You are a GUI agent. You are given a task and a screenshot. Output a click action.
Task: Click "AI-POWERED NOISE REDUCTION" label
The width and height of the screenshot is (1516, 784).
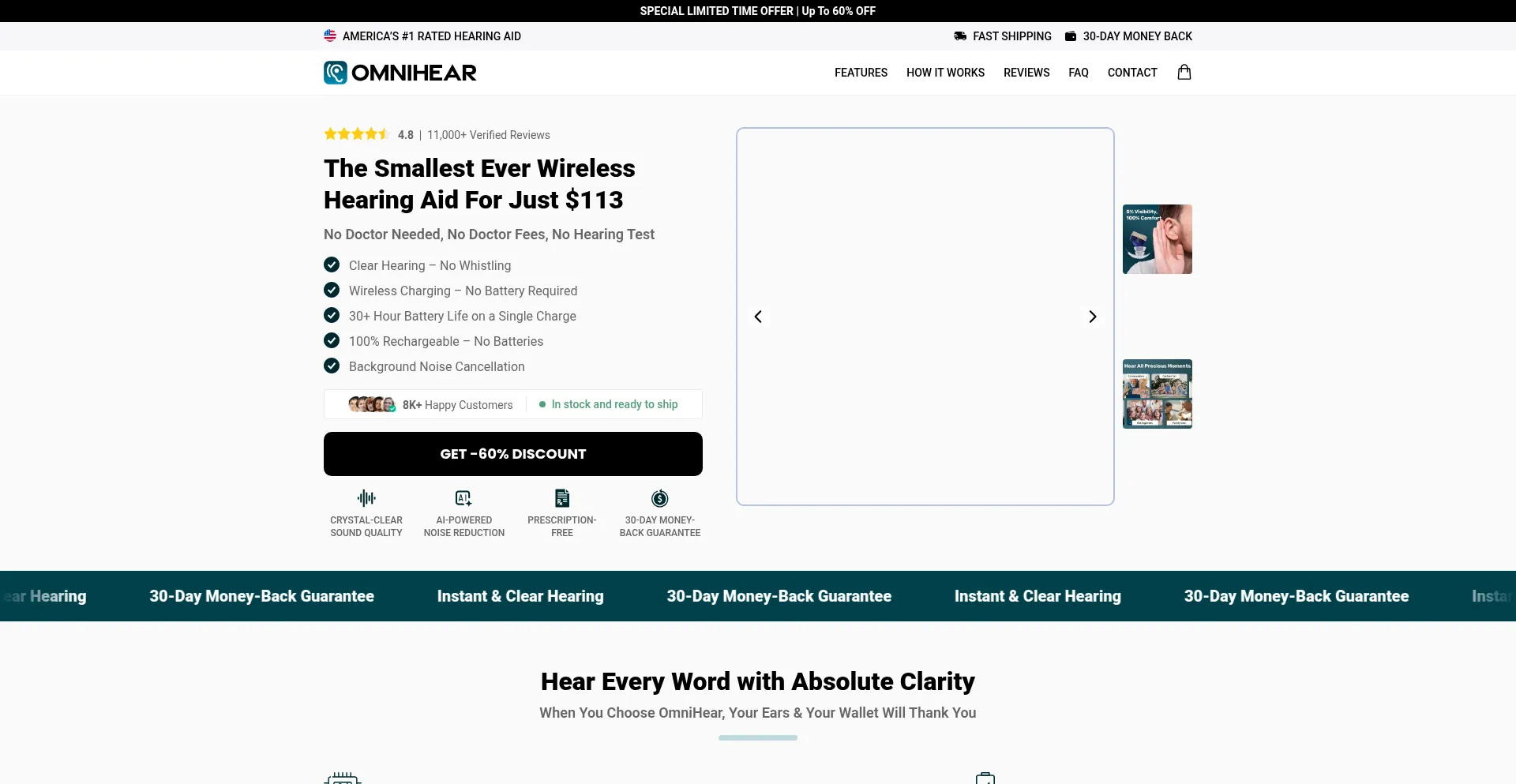[x=464, y=527]
